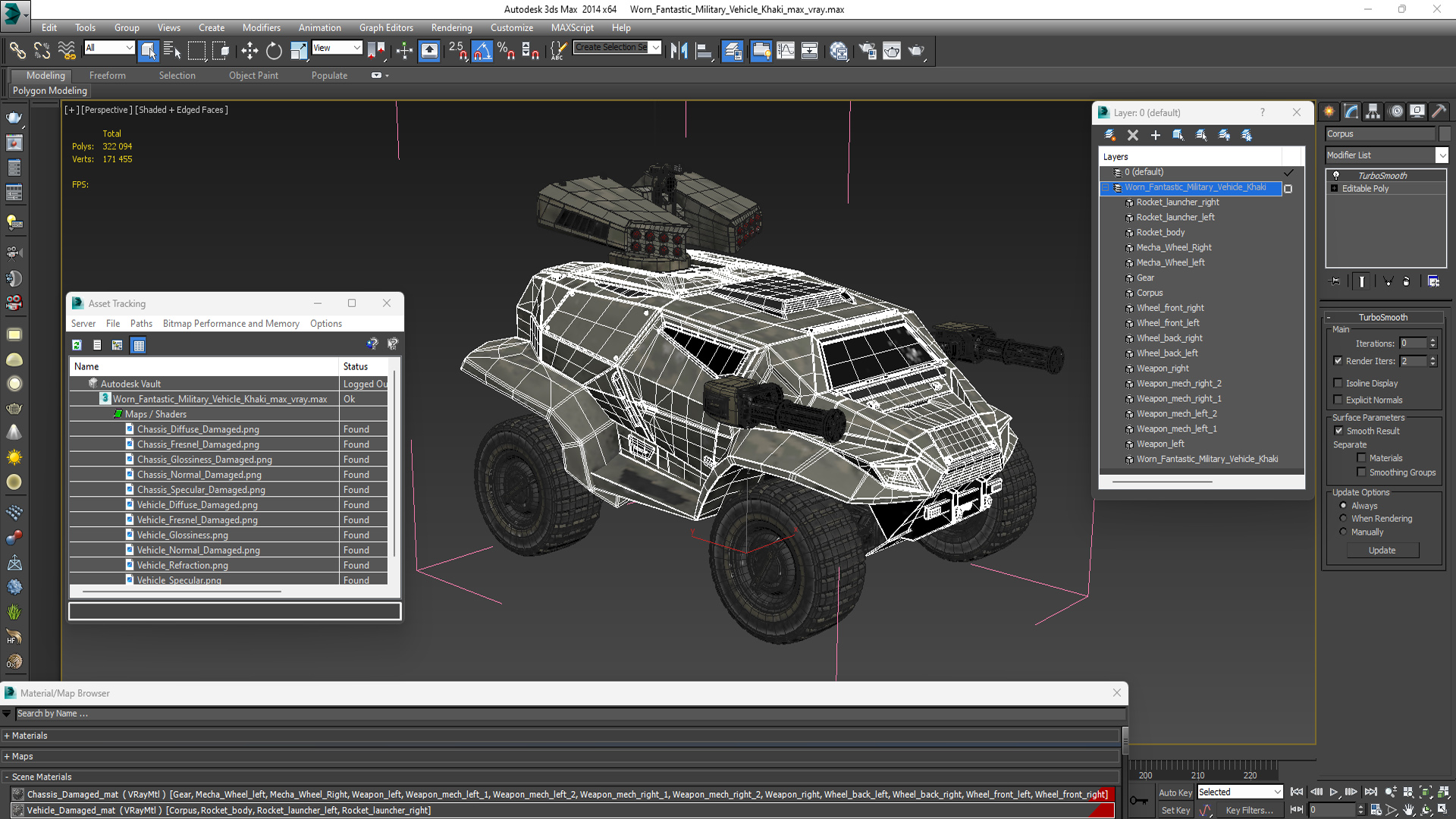Toggle the Auto Key button
Viewport: 1456px width, 819px height.
point(1175,792)
